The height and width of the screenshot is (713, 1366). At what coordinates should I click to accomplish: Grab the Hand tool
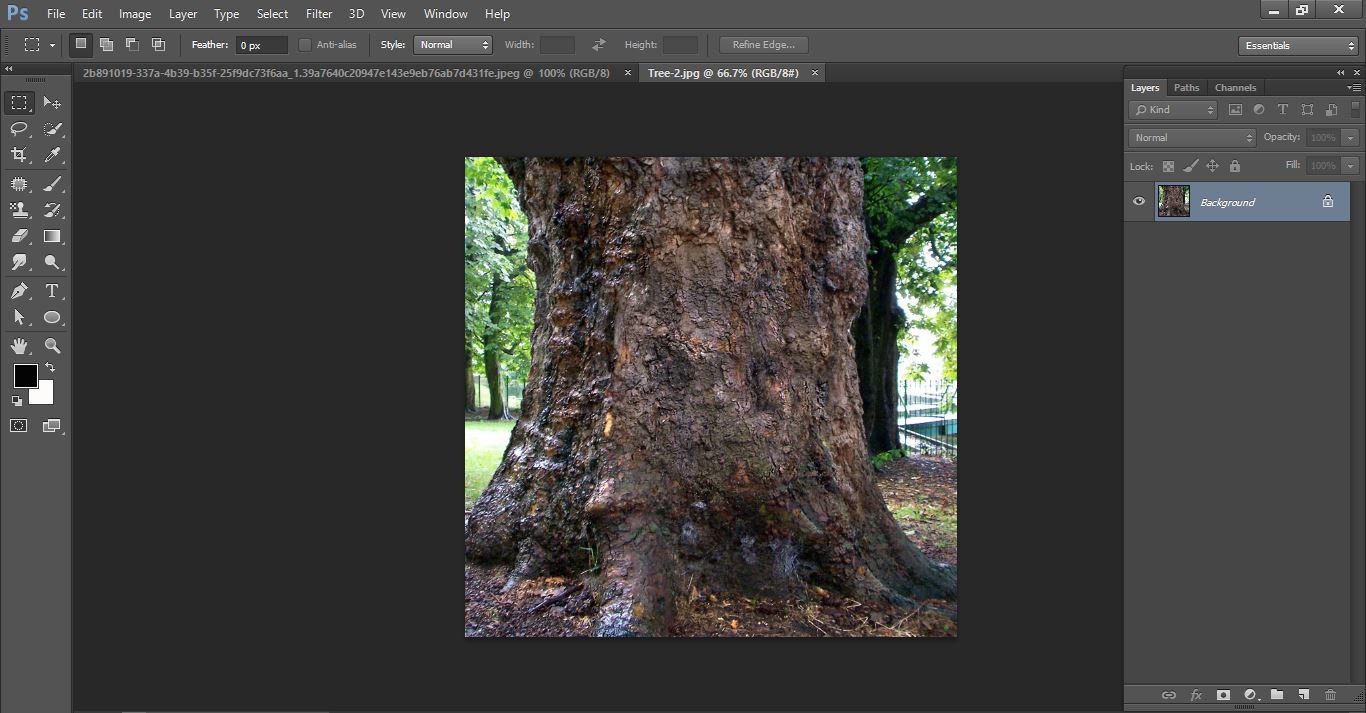(18, 345)
